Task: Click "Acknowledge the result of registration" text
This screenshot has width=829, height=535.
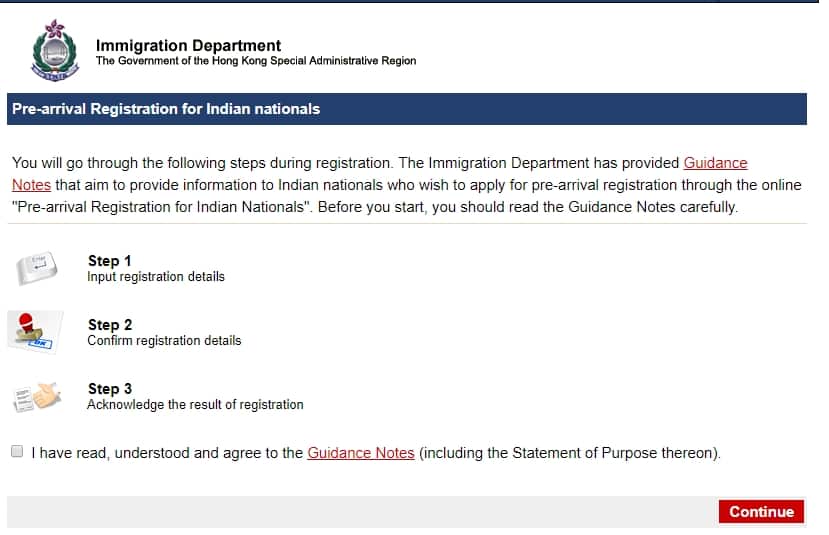Action: point(195,405)
